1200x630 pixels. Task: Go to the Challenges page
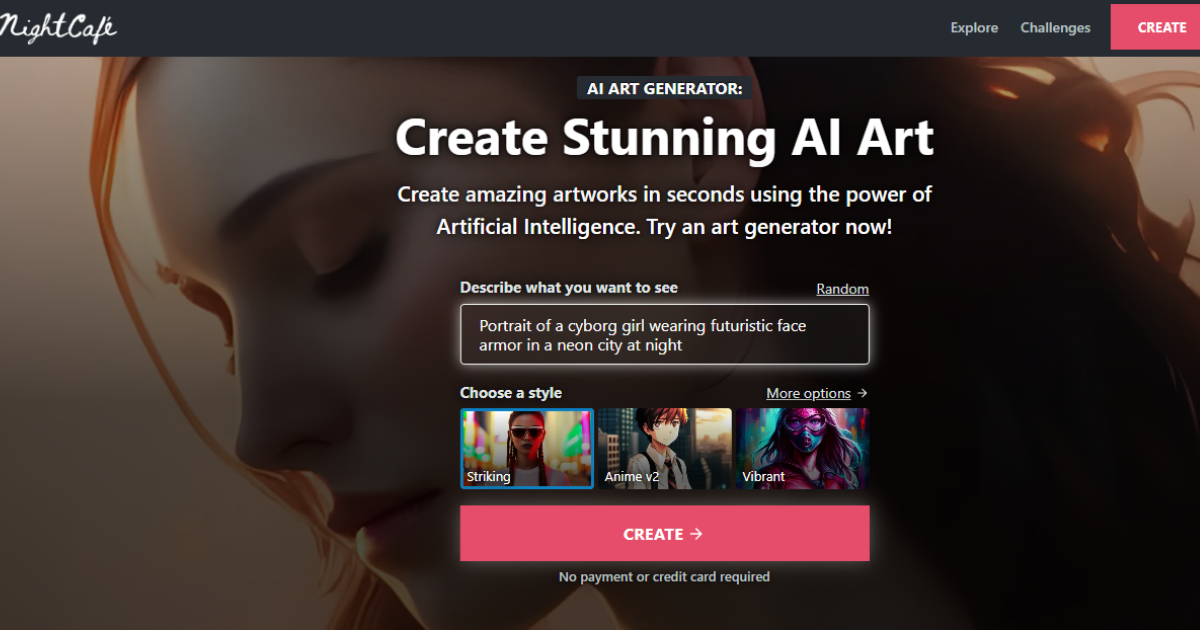[1055, 28]
